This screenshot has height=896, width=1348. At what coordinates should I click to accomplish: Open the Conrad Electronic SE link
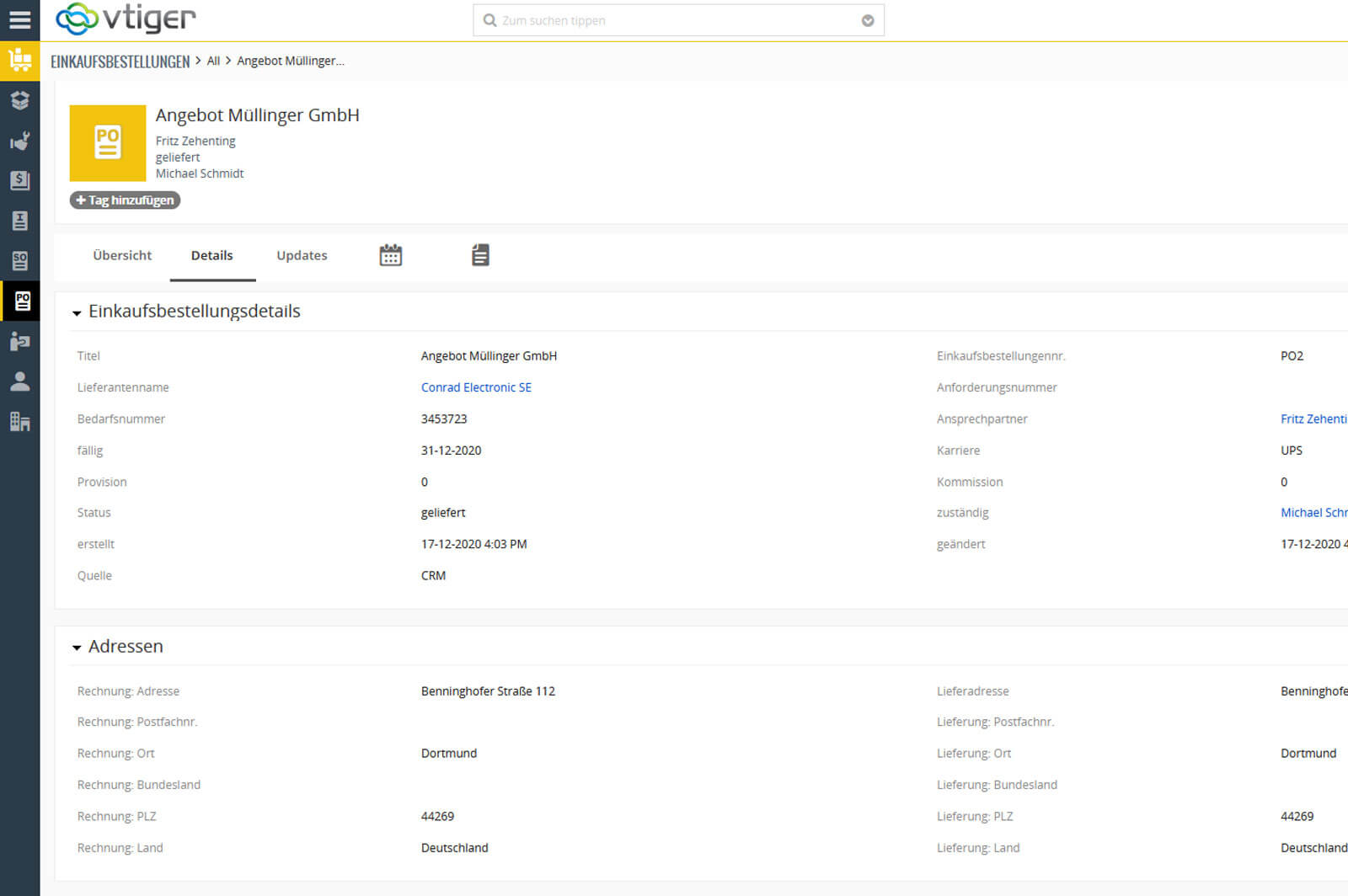coord(476,387)
